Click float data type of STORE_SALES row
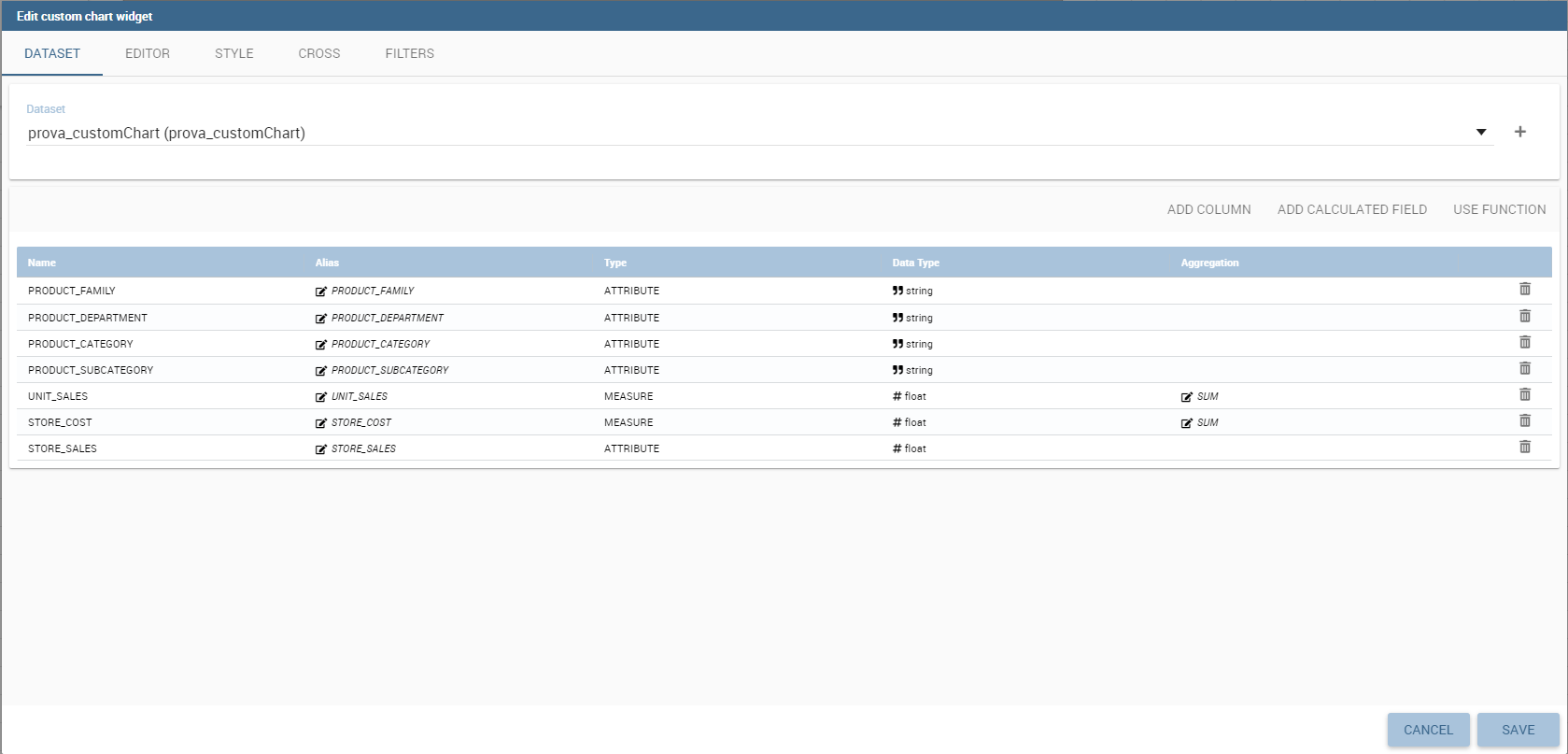Viewport: 1568px width, 754px height. click(x=910, y=448)
